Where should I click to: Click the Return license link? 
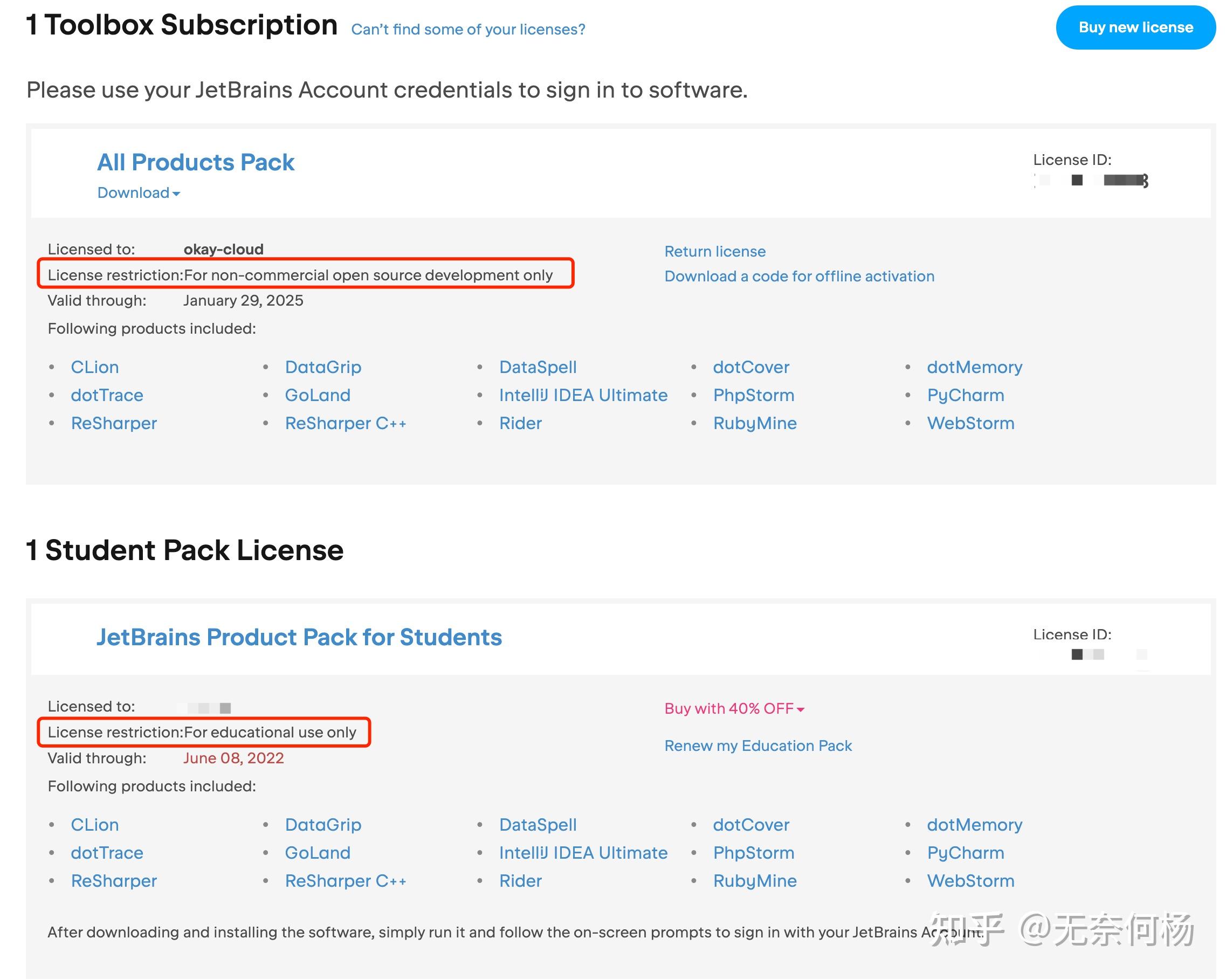715,251
